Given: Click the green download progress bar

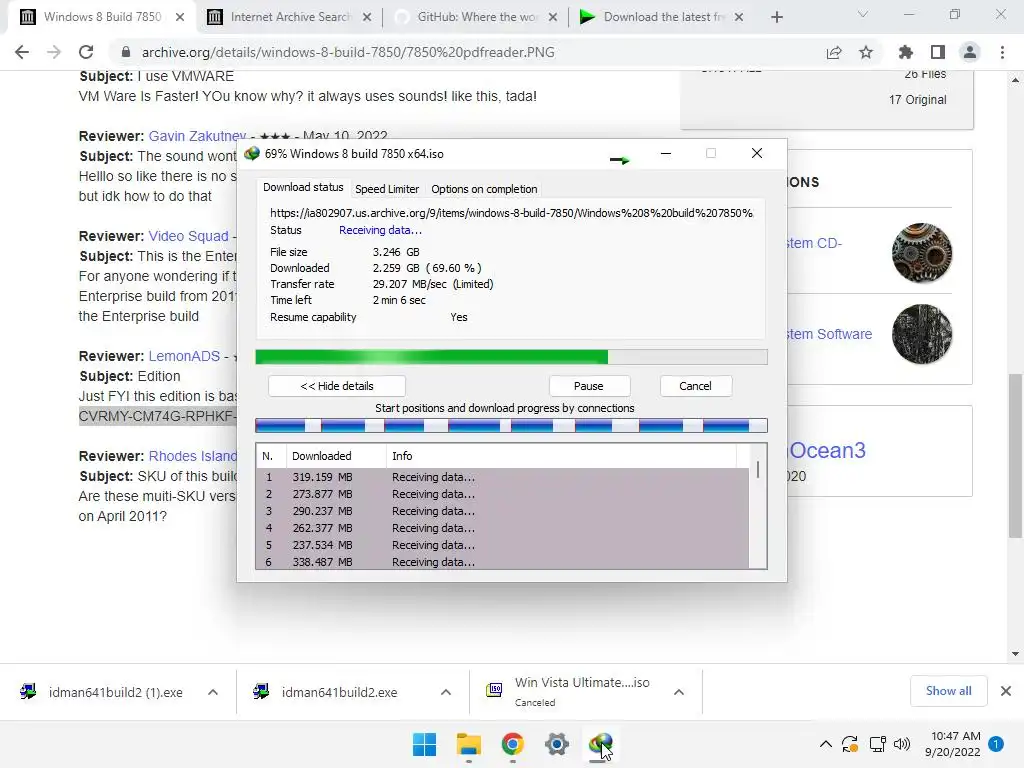Looking at the screenshot, I should coord(511,357).
